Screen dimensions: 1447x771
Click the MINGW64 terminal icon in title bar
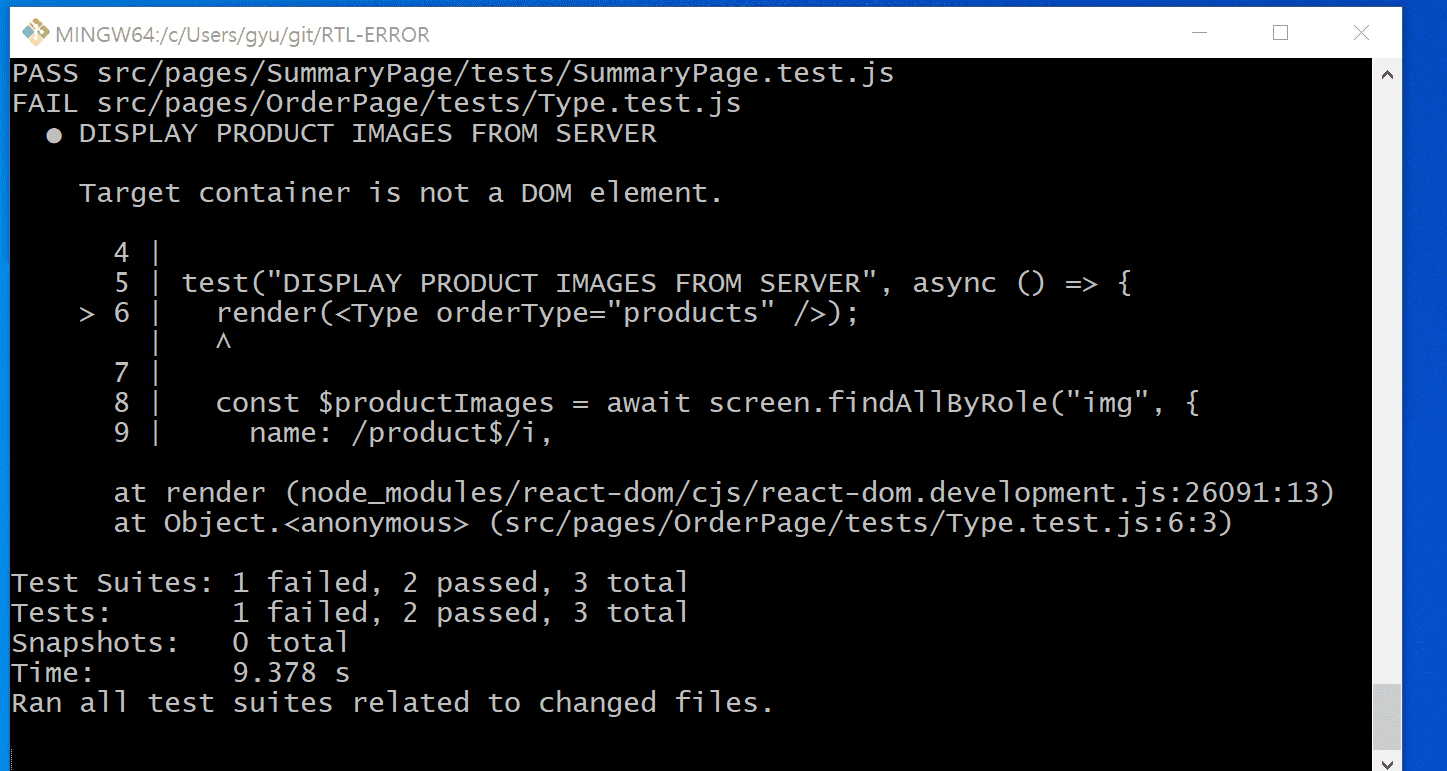click(35, 33)
